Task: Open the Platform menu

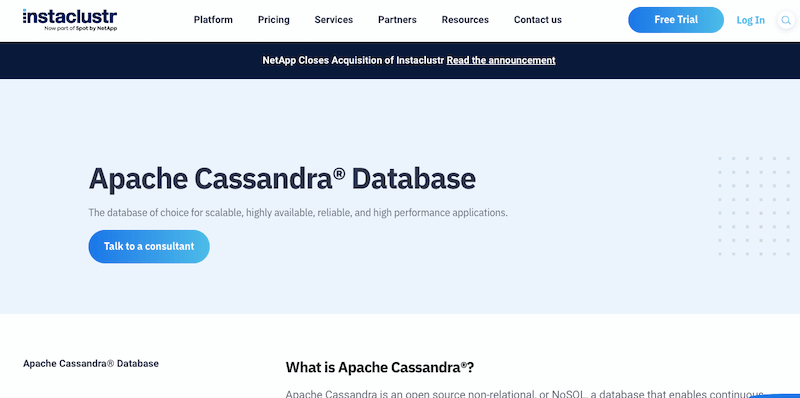Action: pyautogui.click(x=213, y=20)
